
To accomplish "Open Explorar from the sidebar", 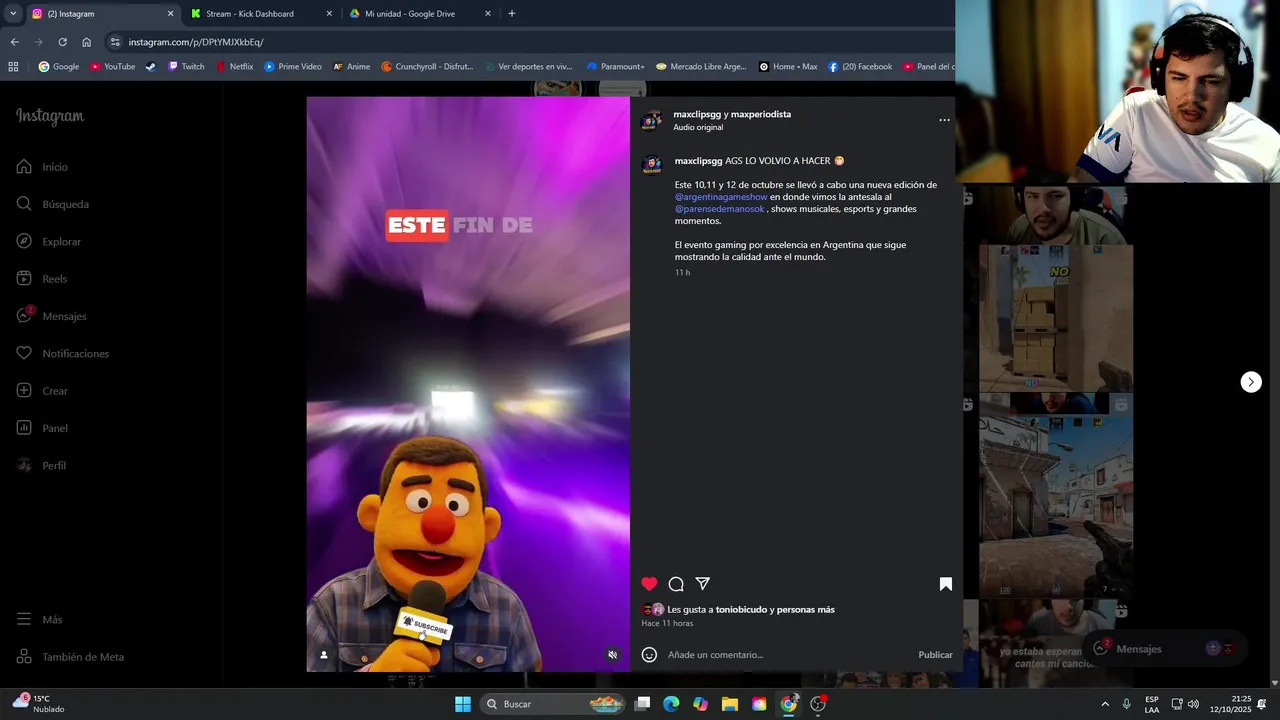I will [x=48, y=242].
